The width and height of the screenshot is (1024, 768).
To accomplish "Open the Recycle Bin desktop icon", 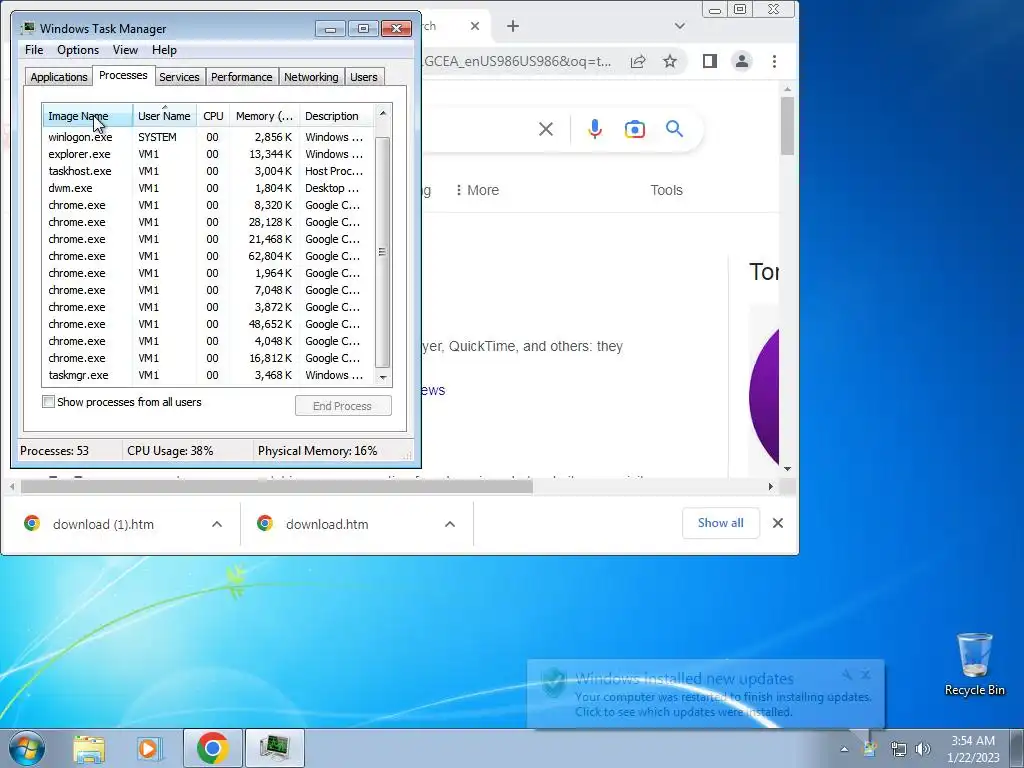I will click(x=974, y=664).
